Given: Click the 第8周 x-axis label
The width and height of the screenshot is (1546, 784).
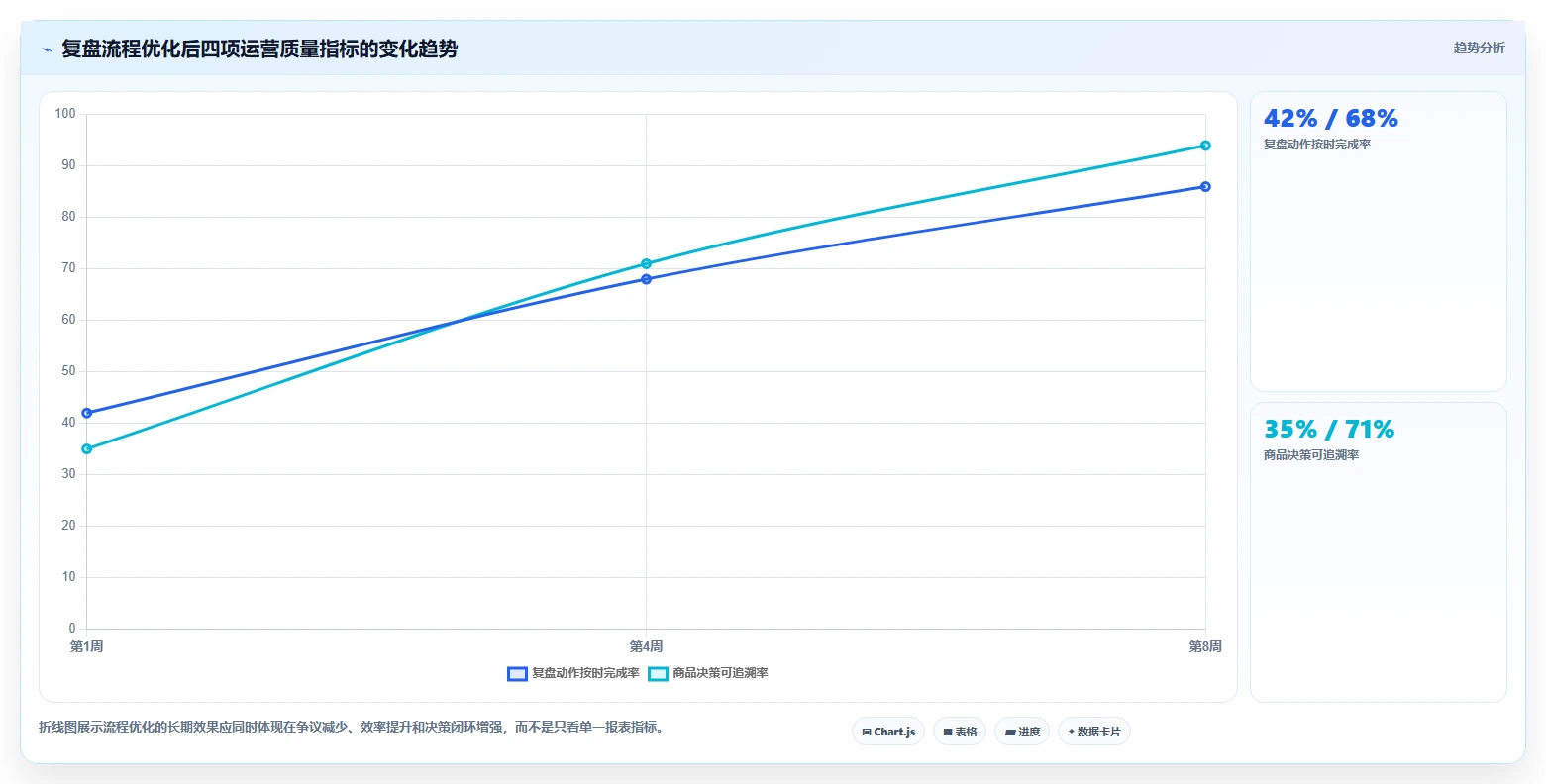Looking at the screenshot, I should click(1205, 647).
